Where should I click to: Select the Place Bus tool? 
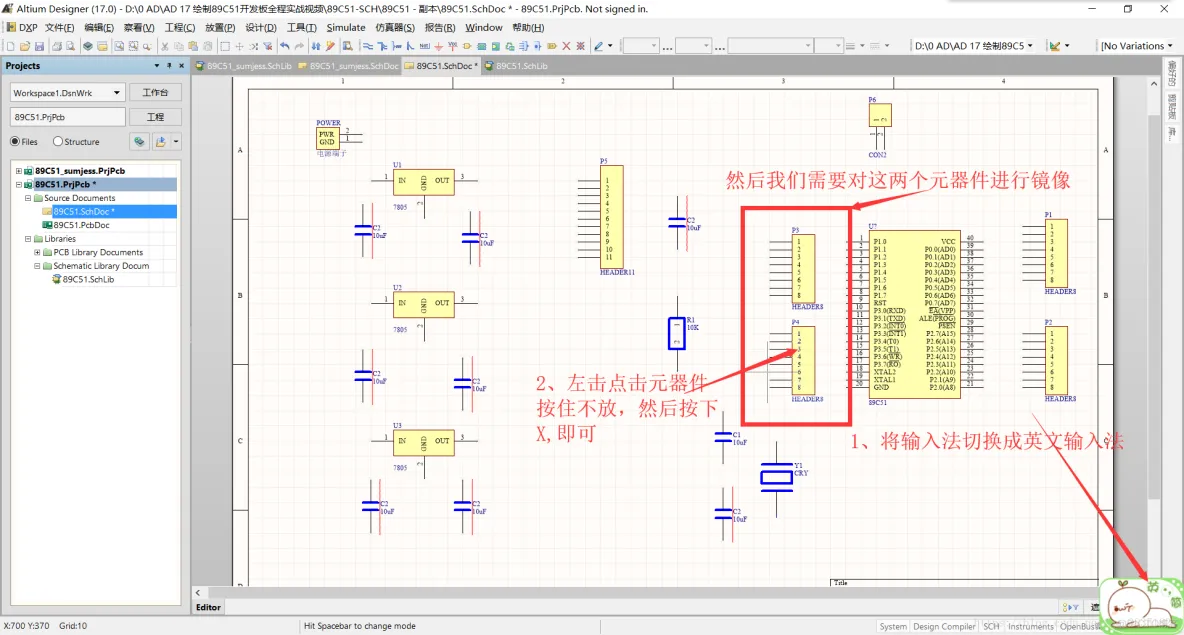tap(382, 46)
